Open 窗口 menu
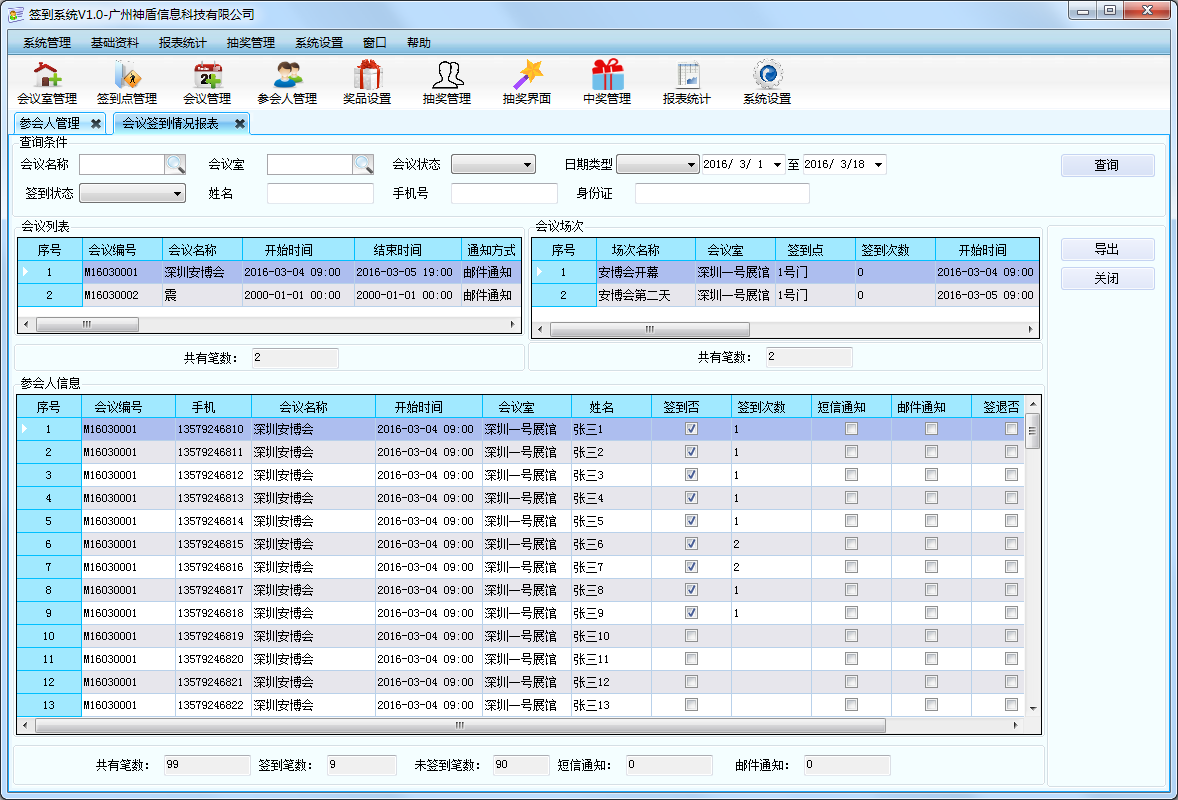Image resolution: width=1178 pixels, height=800 pixels. tap(374, 43)
